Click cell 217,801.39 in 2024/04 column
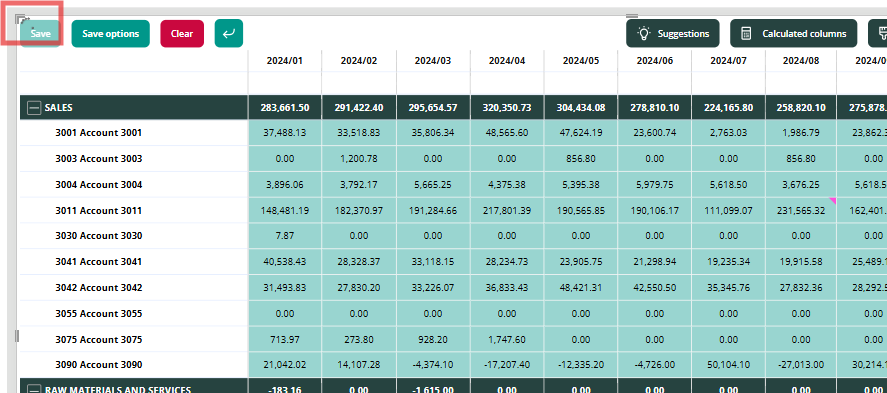Viewport: 887px width, 393px height. point(507,210)
